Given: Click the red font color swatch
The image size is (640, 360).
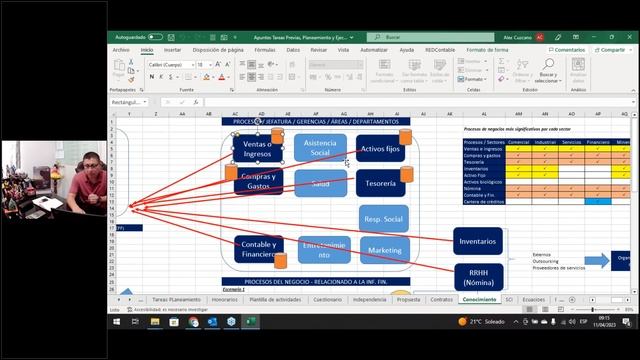Looking at the screenshot, I should coord(222,77).
